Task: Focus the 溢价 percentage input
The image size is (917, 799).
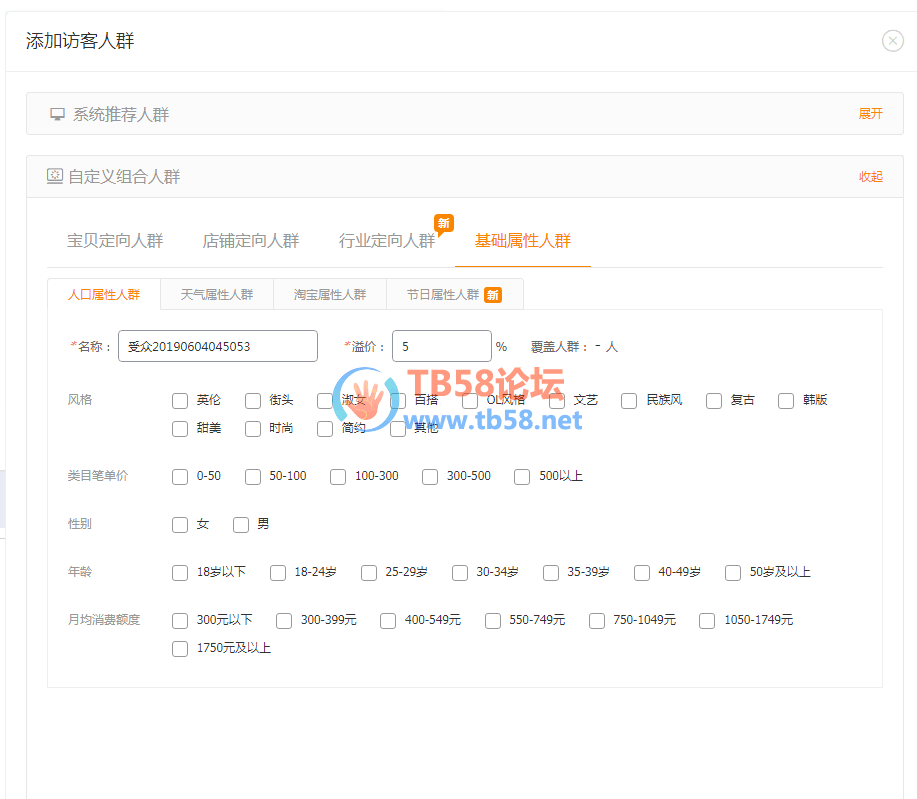Action: point(441,346)
